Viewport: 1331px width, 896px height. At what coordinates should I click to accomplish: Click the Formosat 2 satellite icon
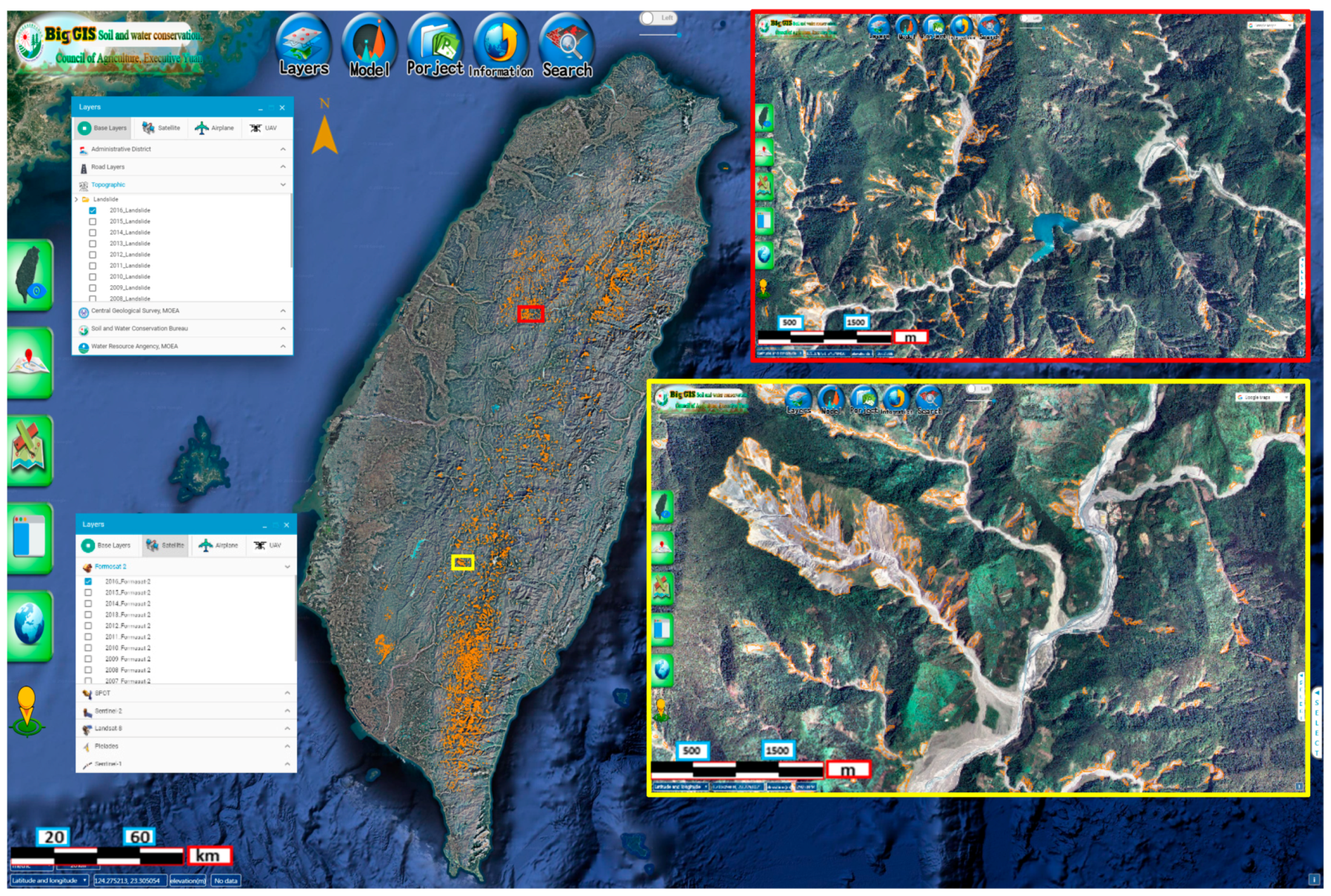tap(87, 567)
